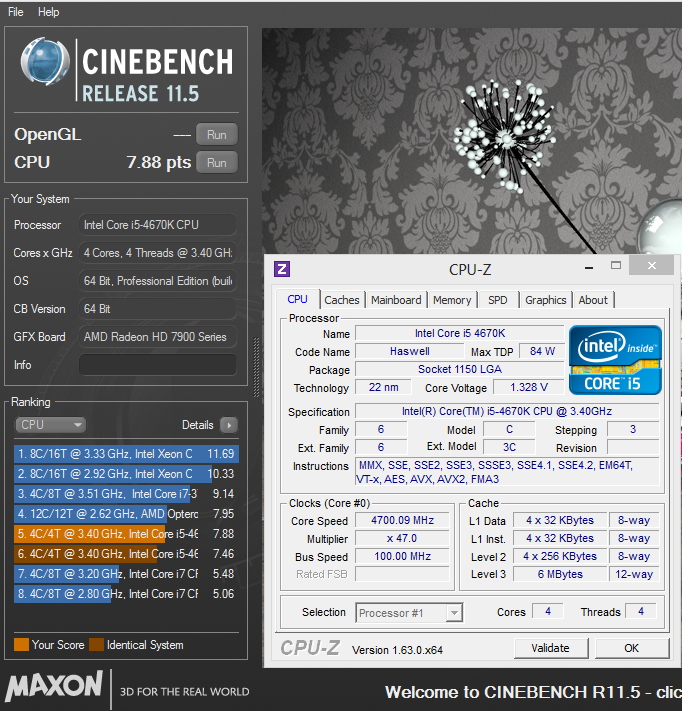Minimize the CPU-Z window
The width and height of the screenshot is (695, 711).
[589, 268]
